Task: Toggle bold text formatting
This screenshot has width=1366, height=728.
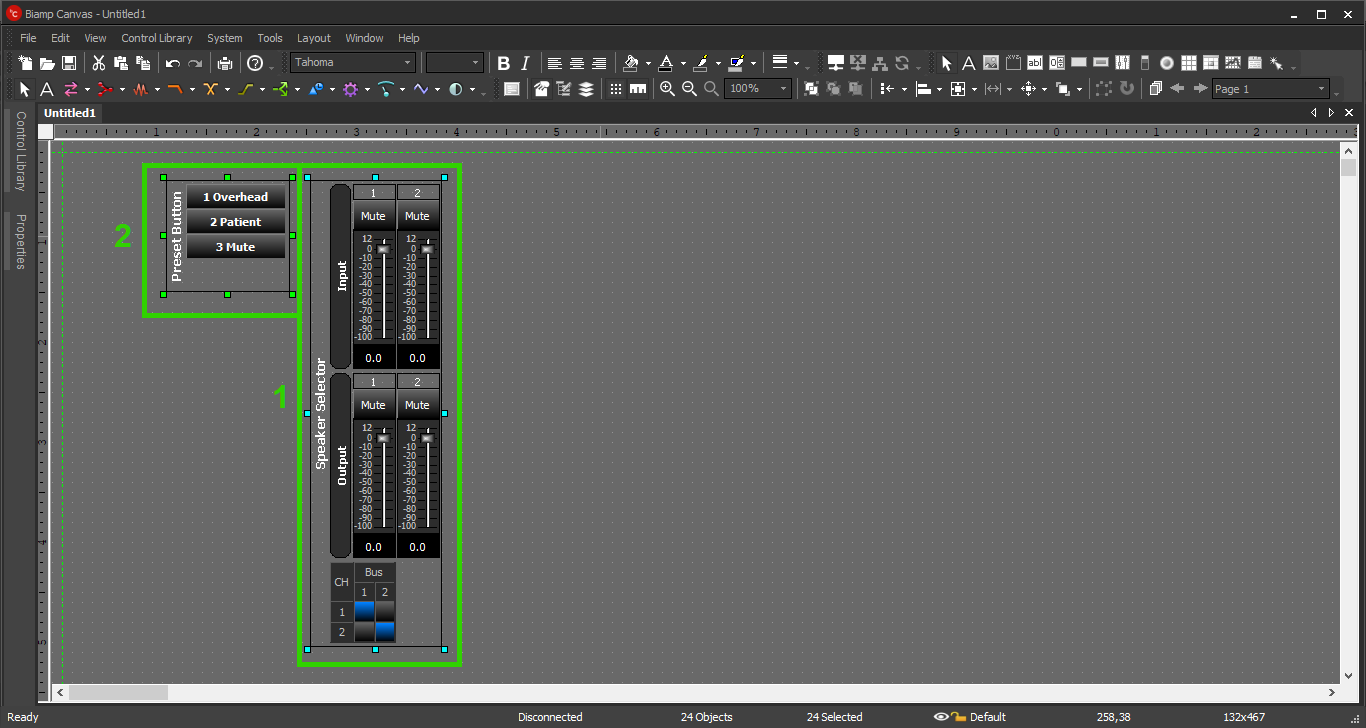Action: pyautogui.click(x=504, y=63)
